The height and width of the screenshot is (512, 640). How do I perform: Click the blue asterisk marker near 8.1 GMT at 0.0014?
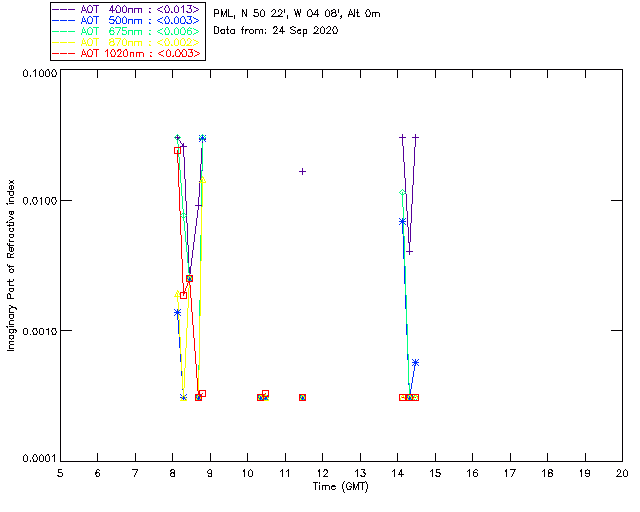pyautogui.click(x=177, y=312)
